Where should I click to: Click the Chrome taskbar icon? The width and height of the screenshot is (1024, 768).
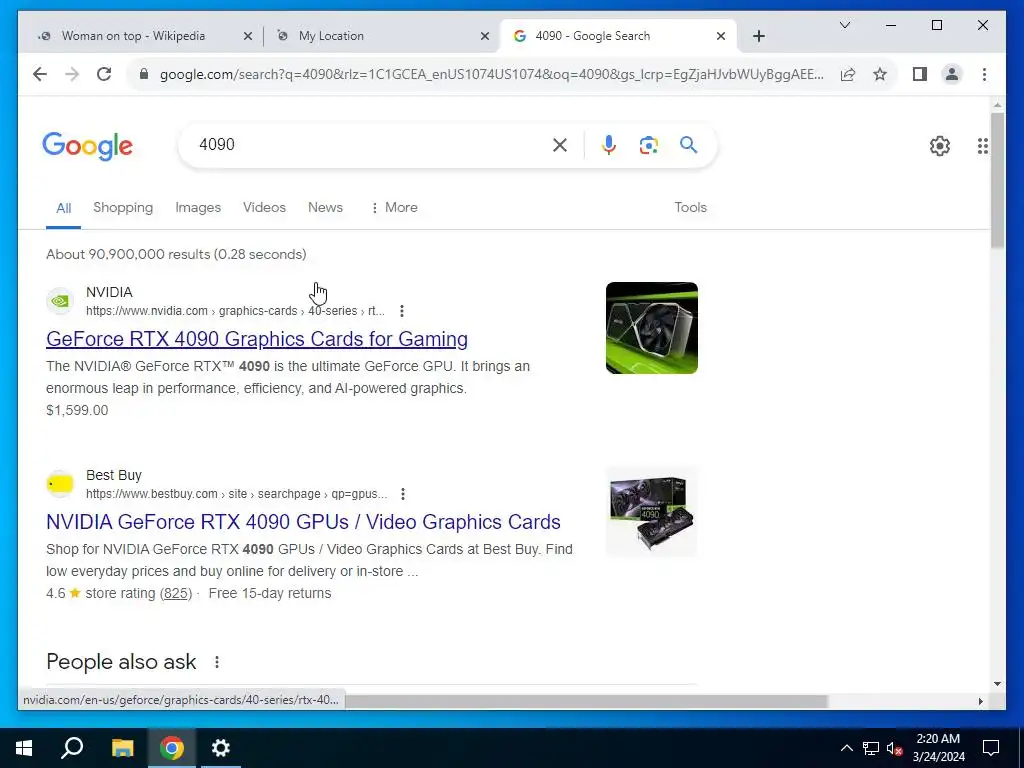(x=172, y=748)
